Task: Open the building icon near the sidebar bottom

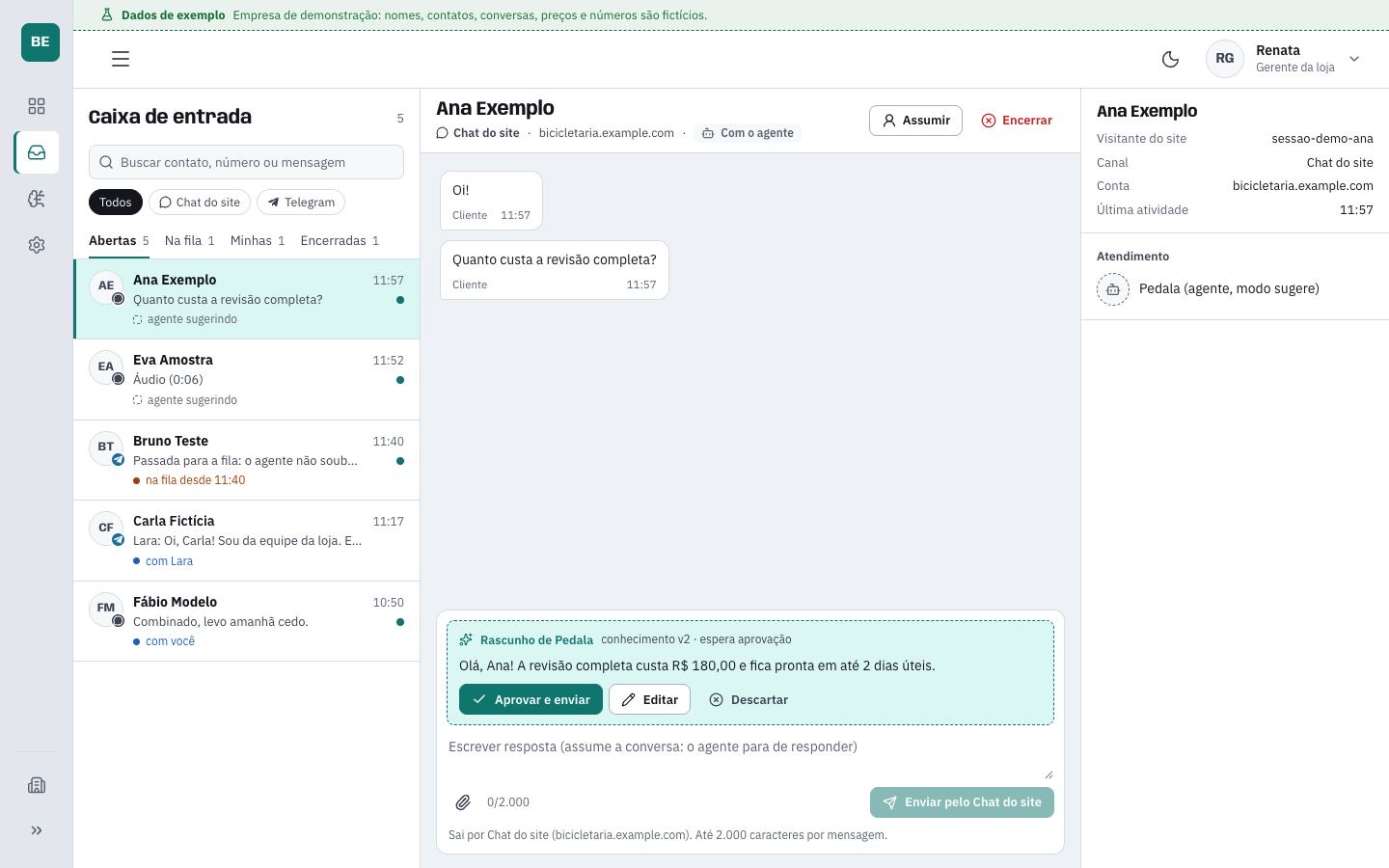Action: (37, 785)
